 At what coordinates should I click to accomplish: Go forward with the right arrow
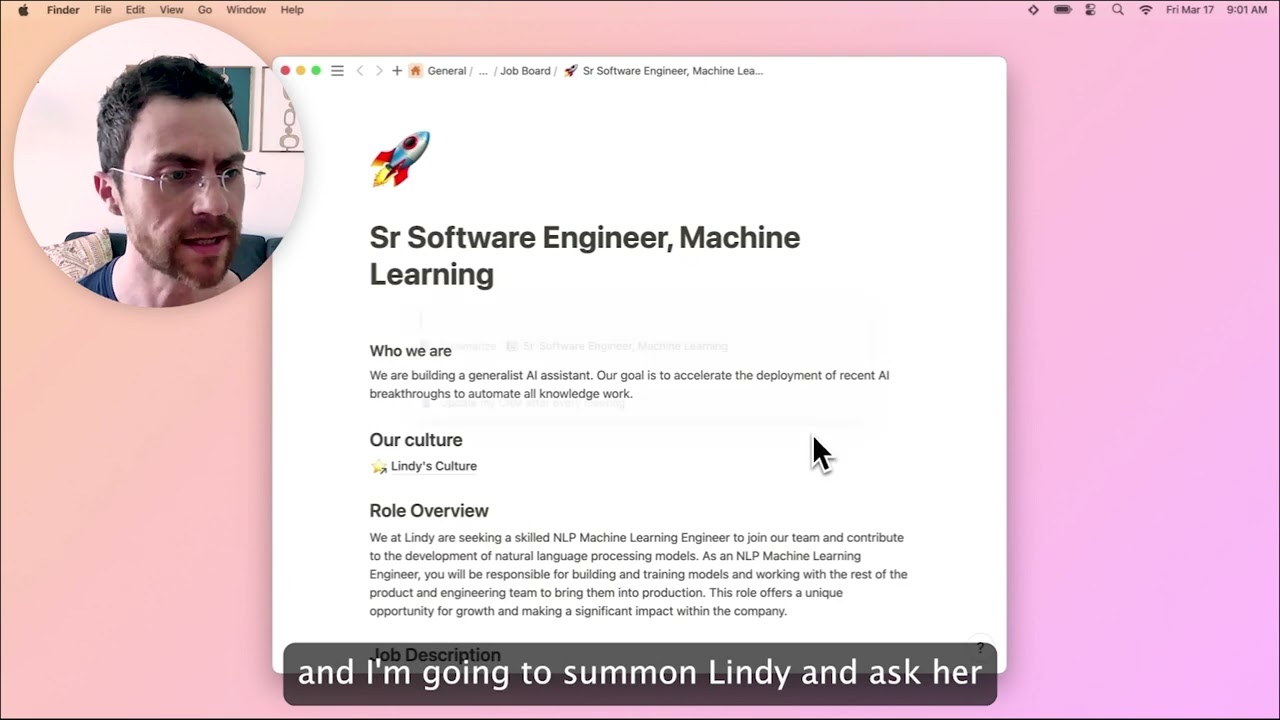pyautogui.click(x=379, y=71)
